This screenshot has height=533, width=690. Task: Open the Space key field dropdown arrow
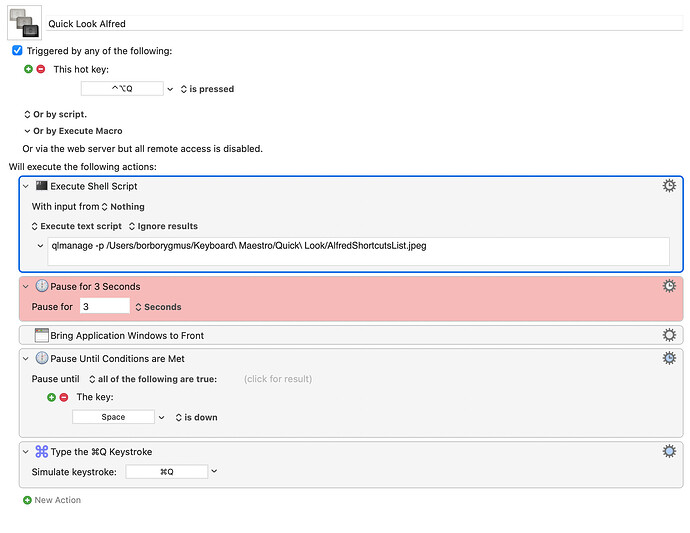[161, 417]
